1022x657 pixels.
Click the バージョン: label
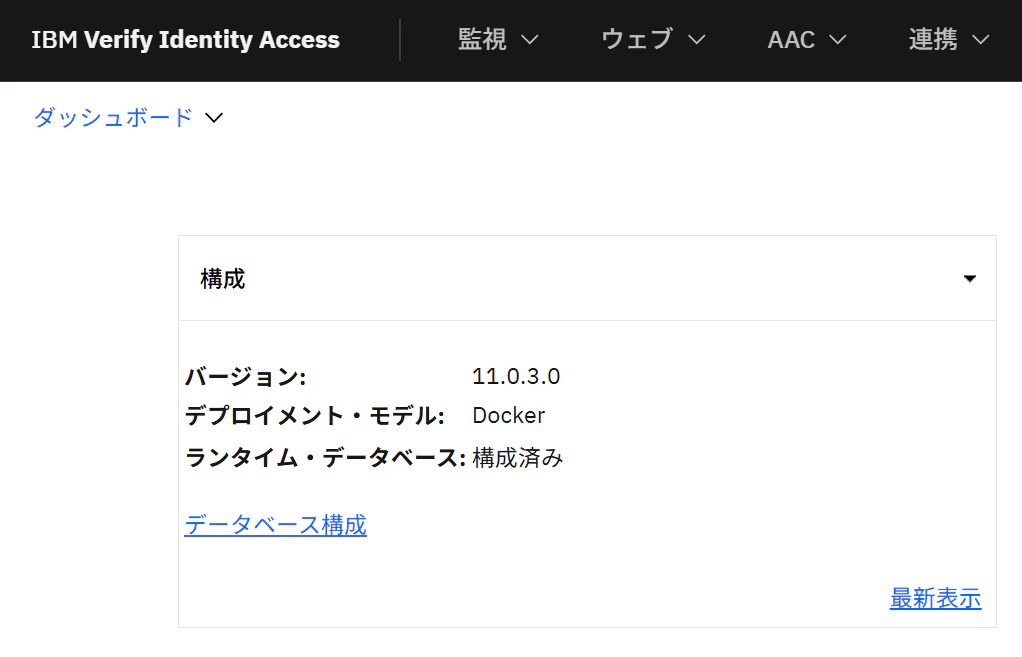pos(246,377)
